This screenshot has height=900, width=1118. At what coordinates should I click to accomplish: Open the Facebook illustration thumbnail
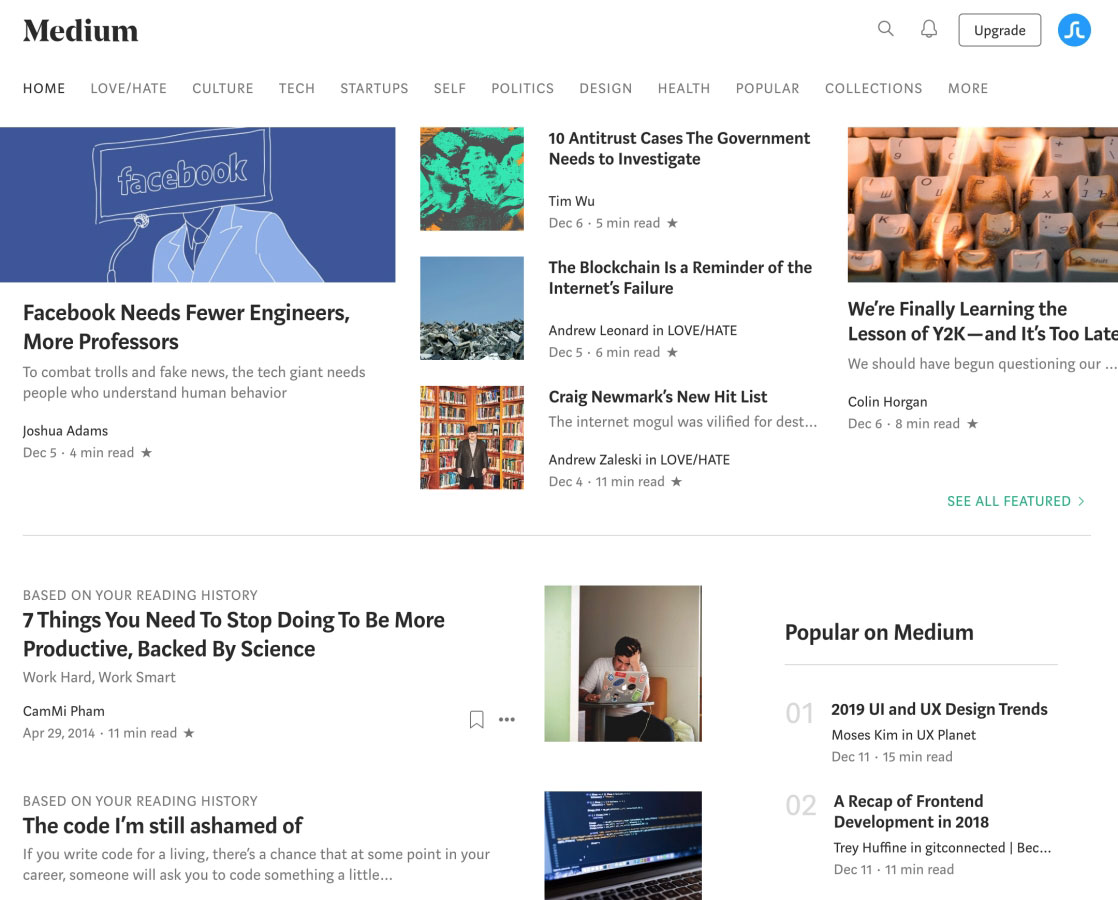pos(198,205)
